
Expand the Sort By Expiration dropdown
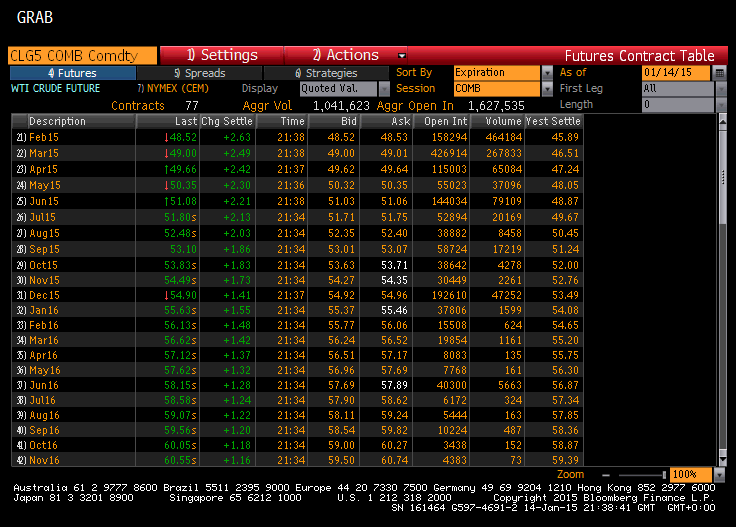click(547, 73)
